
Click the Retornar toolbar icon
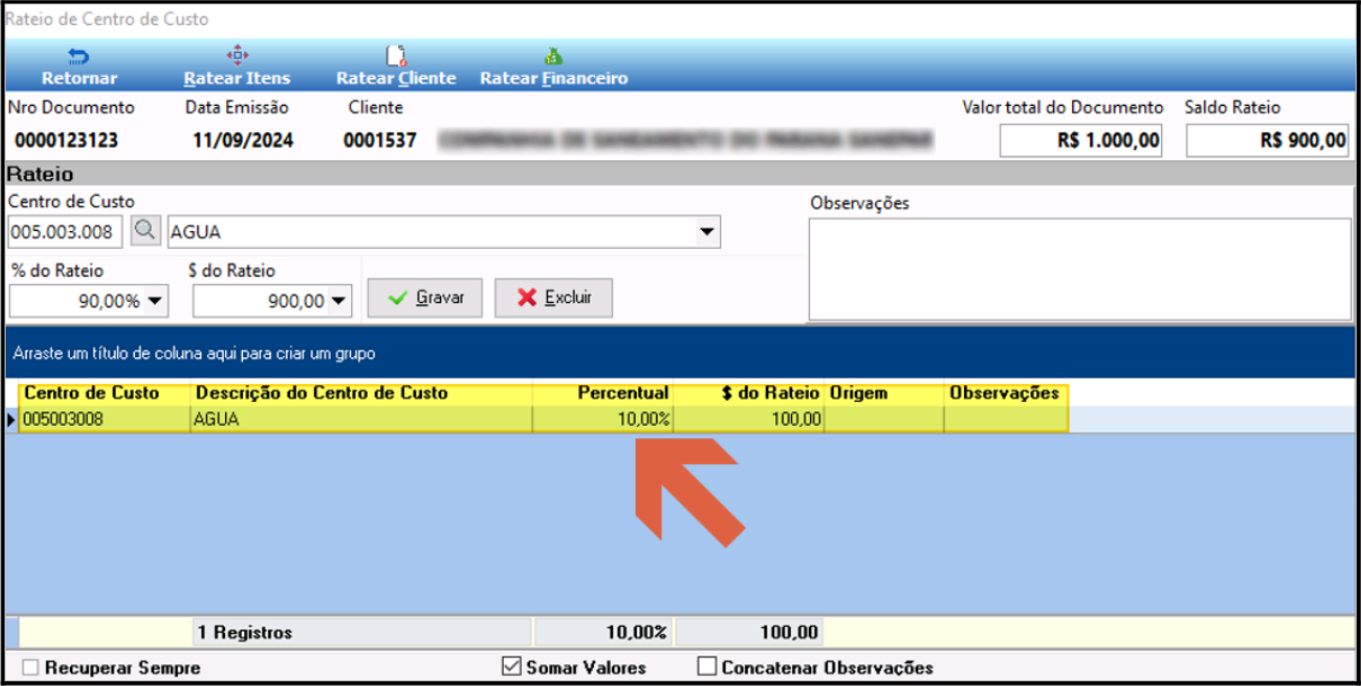(78, 56)
